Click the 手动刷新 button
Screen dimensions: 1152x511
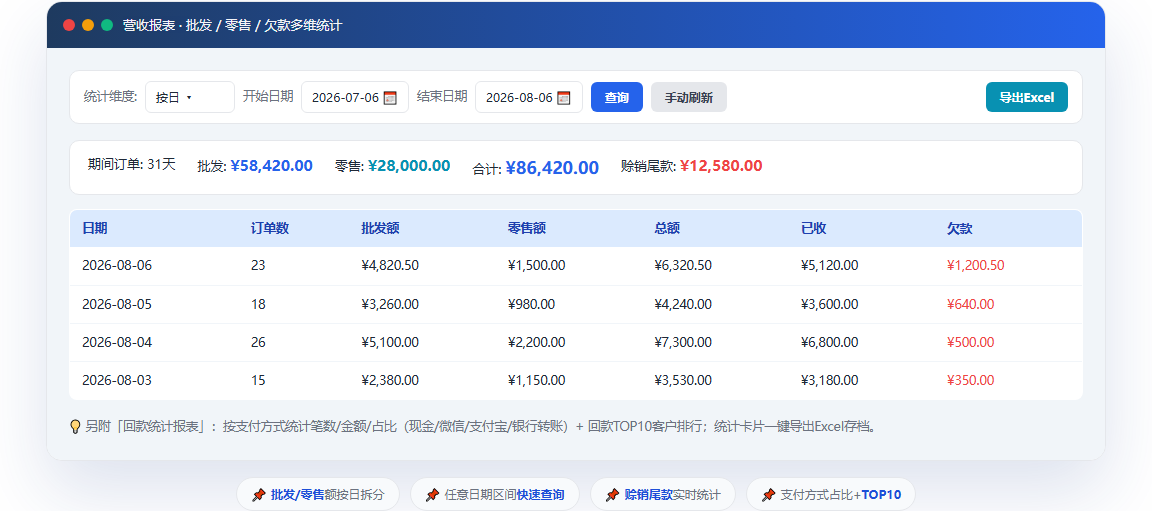688,97
